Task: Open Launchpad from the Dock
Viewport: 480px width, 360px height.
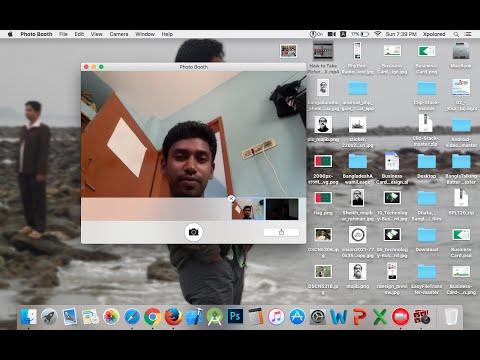Action: coord(49,317)
